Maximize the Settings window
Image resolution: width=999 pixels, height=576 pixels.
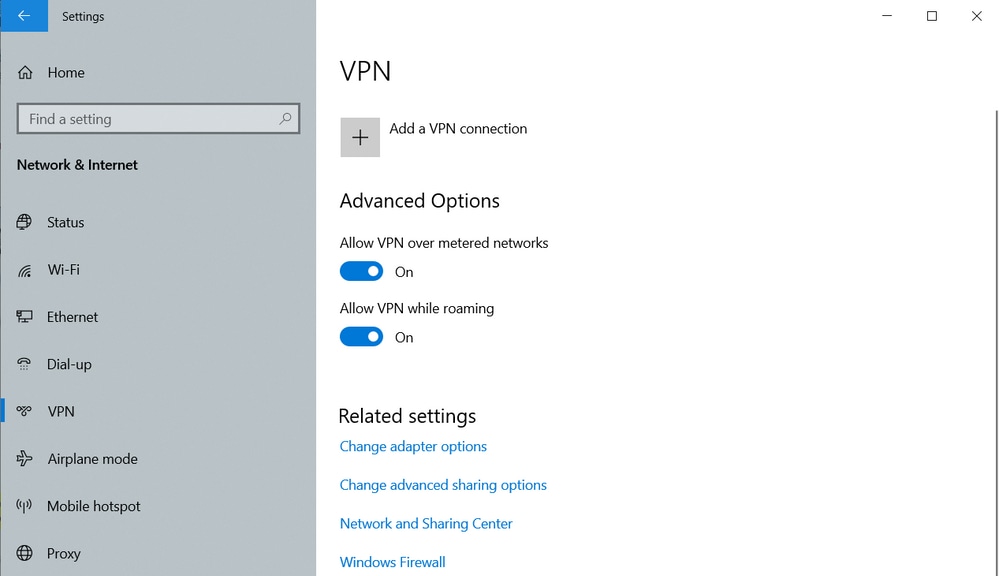pos(931,16)
